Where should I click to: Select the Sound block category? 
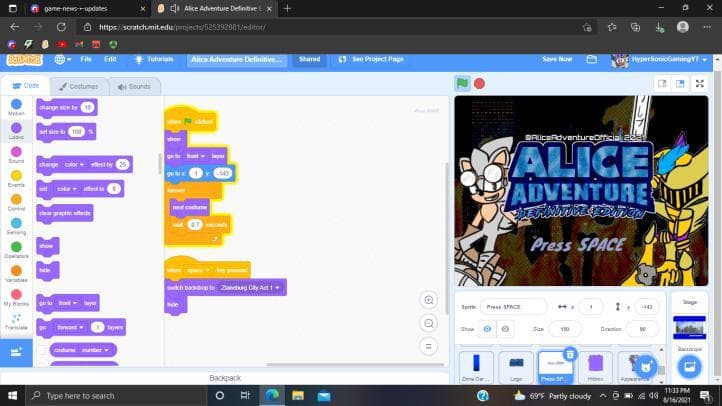point(16,155)
